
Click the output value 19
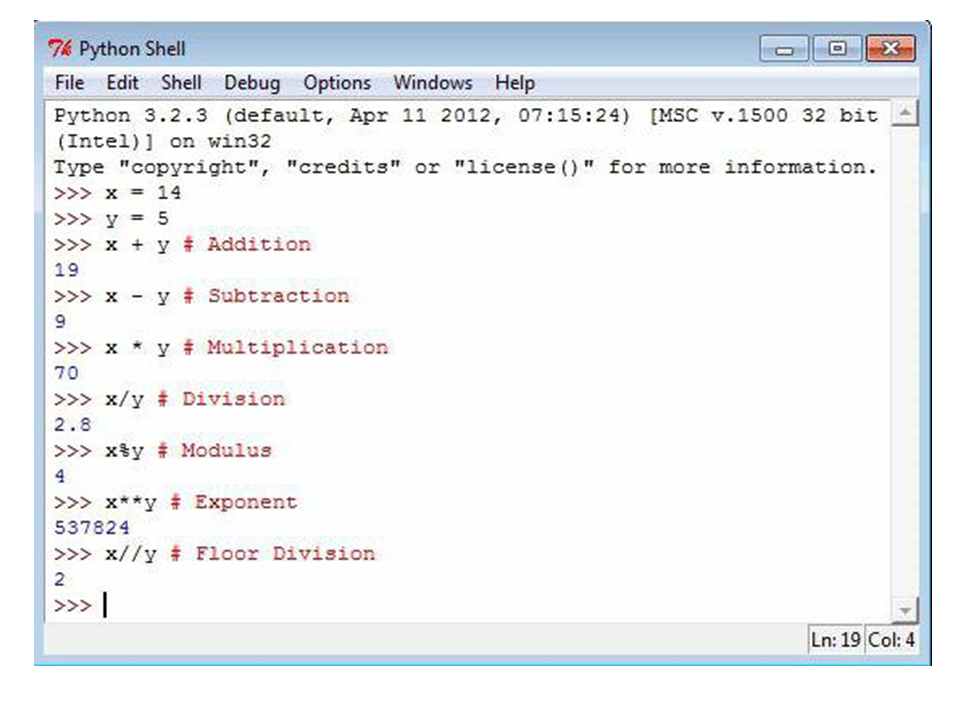[x=66, y=270]
